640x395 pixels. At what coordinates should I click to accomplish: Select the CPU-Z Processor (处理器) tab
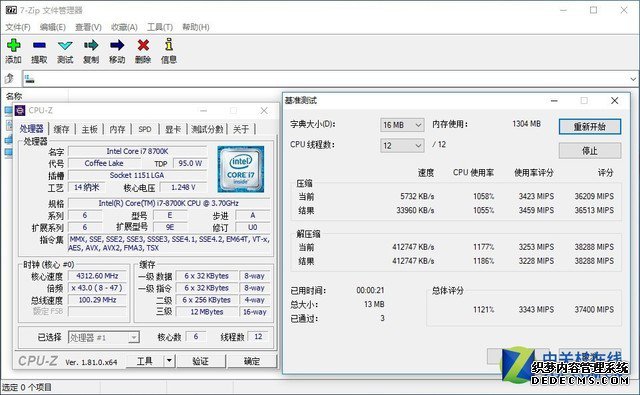pos(32,129)
